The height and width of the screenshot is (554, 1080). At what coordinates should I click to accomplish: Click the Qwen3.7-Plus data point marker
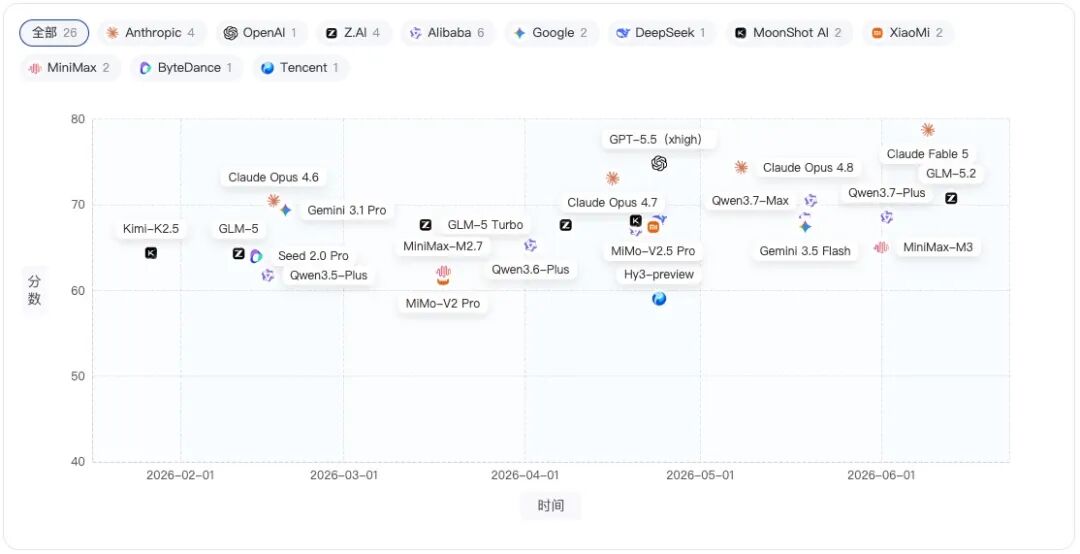[x=886, y=217]
